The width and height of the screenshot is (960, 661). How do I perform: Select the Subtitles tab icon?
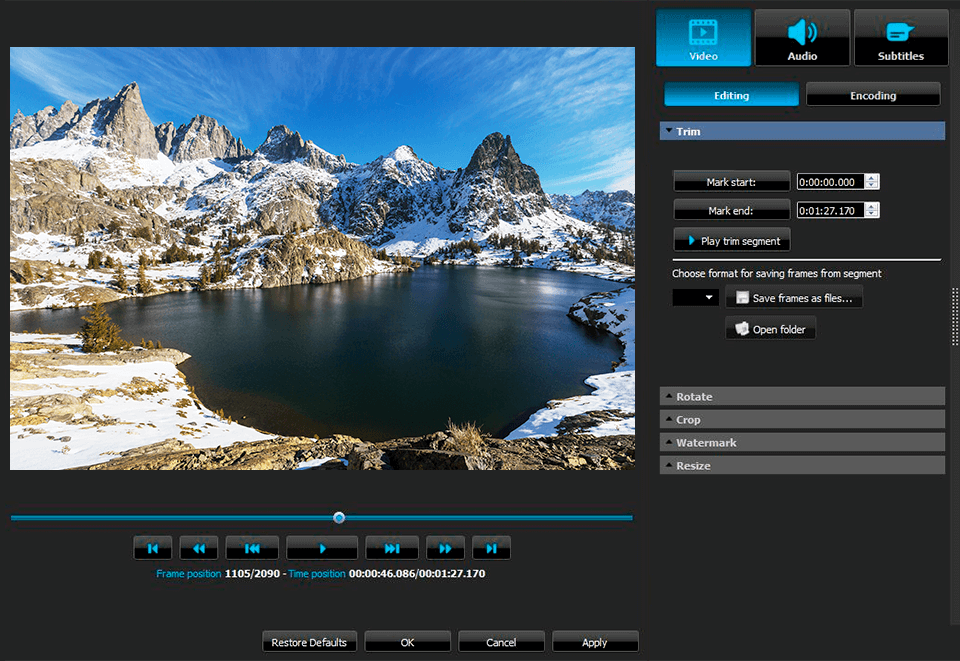[x=900, y=30]
